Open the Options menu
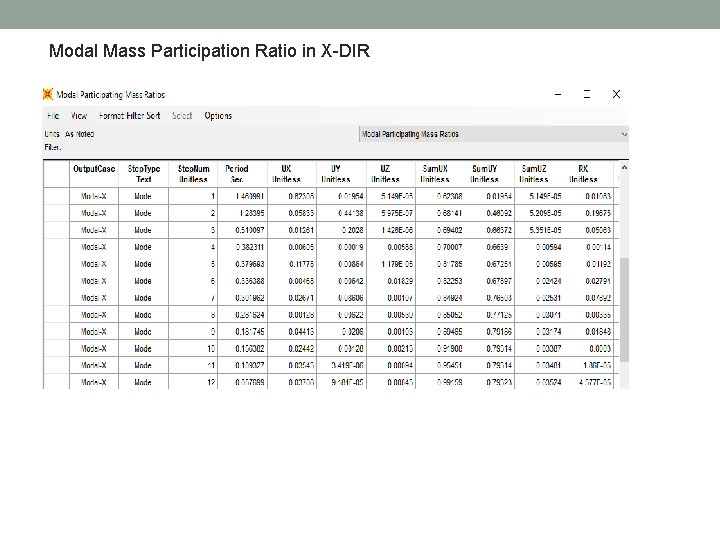 (x=218, y=116)
